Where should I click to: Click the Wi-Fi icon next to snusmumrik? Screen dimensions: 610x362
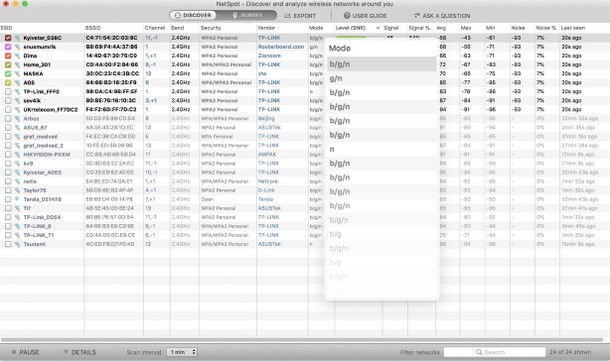[x=17, y=47]
